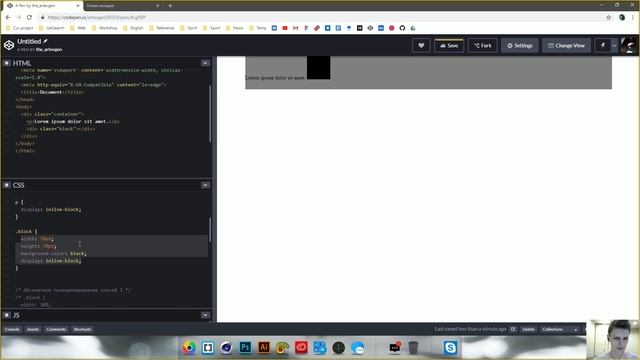
Task: Click the browser forward arrow
Action: [x=19, y=17]
